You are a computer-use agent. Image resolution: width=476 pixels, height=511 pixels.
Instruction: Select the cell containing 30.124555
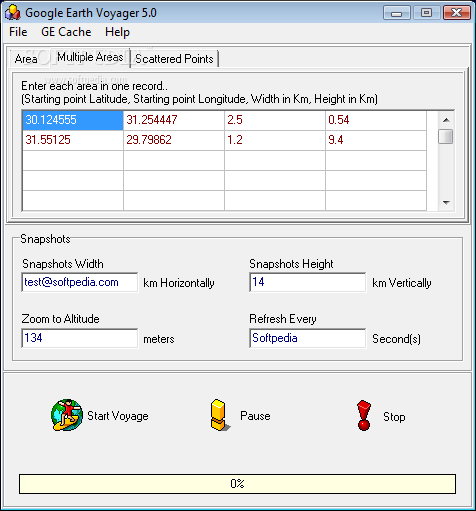(x=73, y=120)
